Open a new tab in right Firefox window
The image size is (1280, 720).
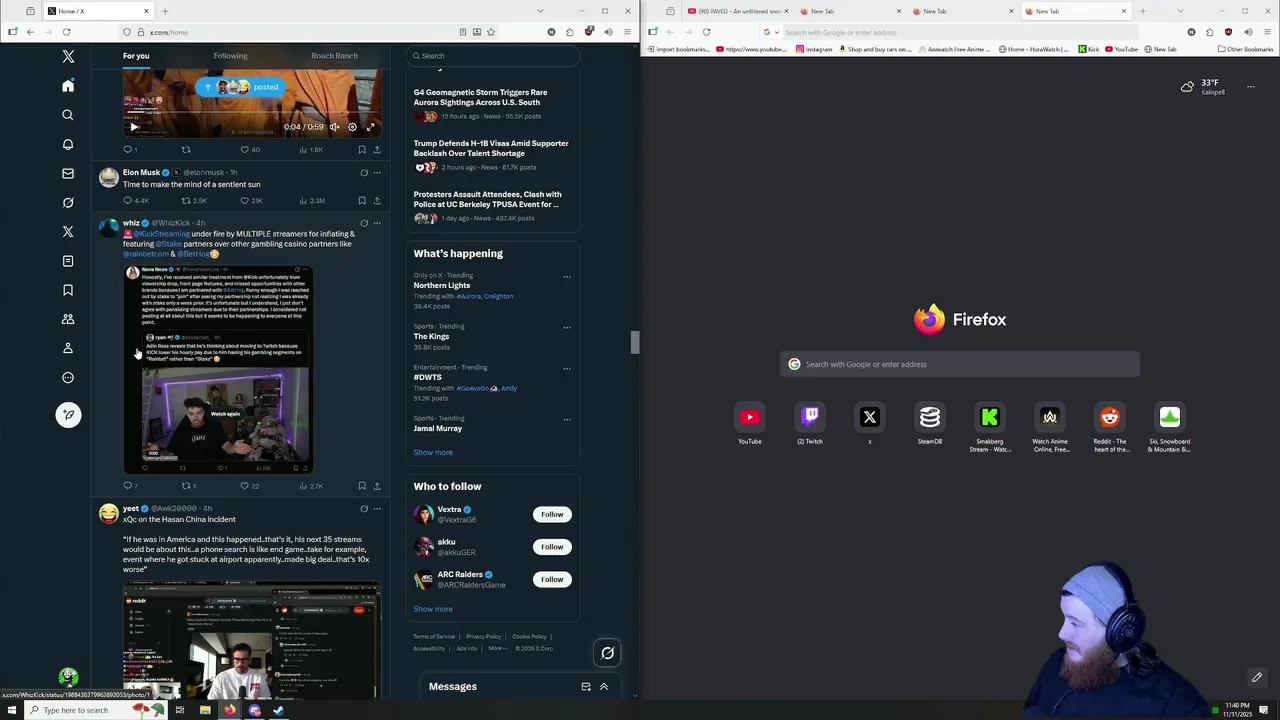pyautogui.click(x=1142, y=11)
